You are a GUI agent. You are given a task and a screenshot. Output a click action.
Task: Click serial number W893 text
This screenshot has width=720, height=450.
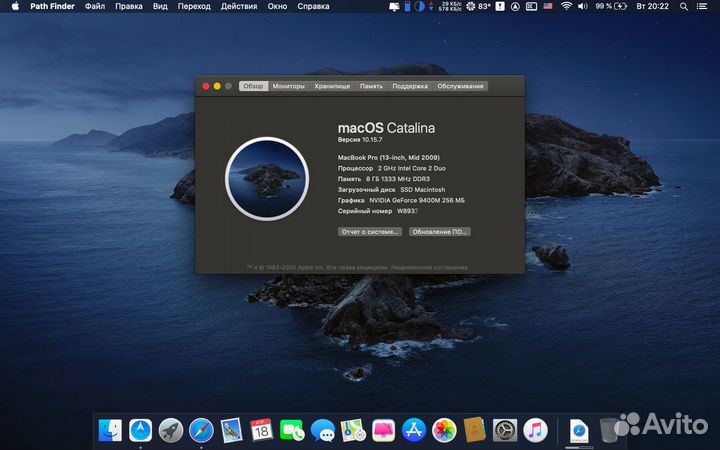tap(407, 211)
